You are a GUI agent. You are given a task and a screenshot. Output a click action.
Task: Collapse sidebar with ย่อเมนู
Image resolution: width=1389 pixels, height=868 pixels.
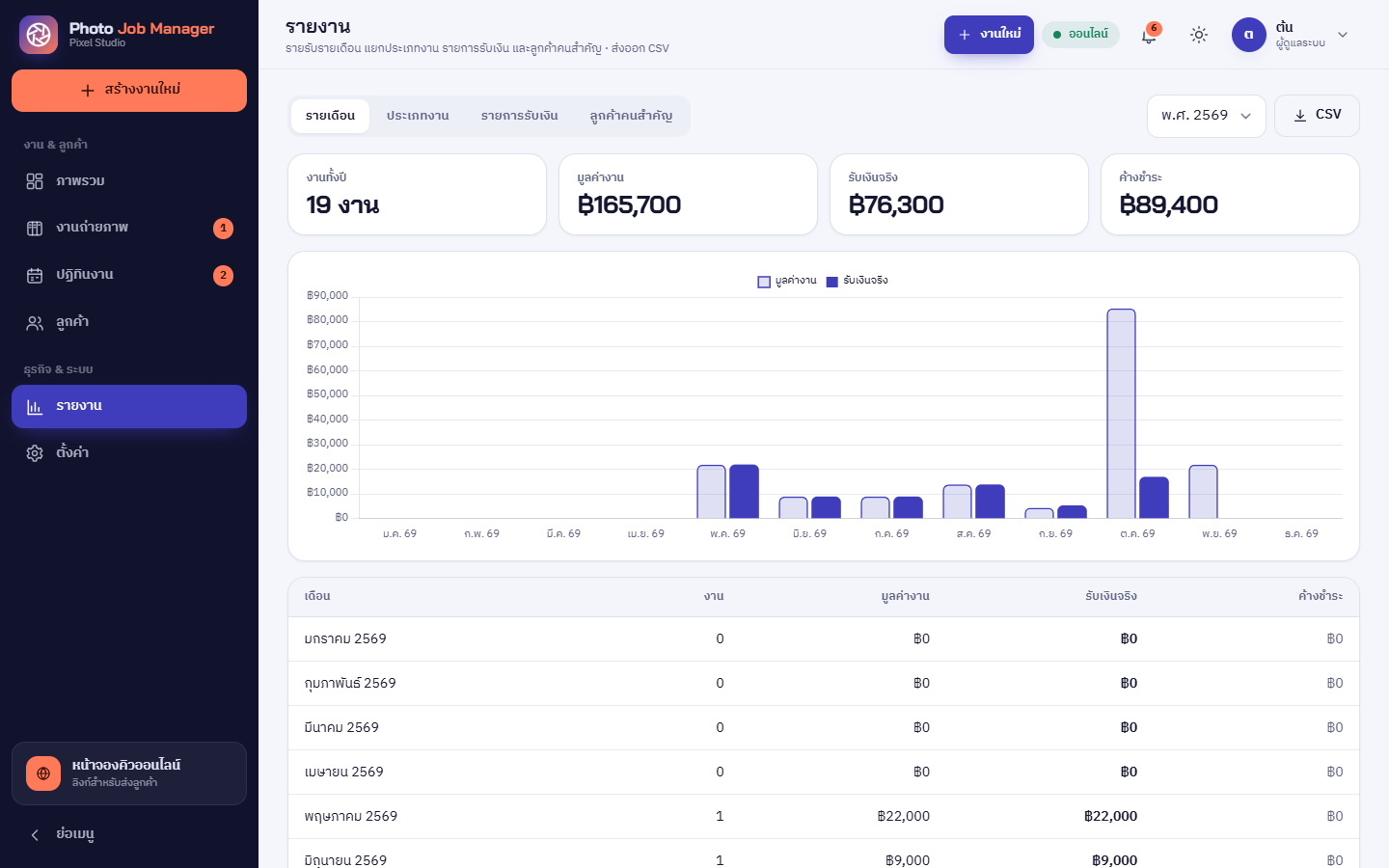tap(129, 834)
